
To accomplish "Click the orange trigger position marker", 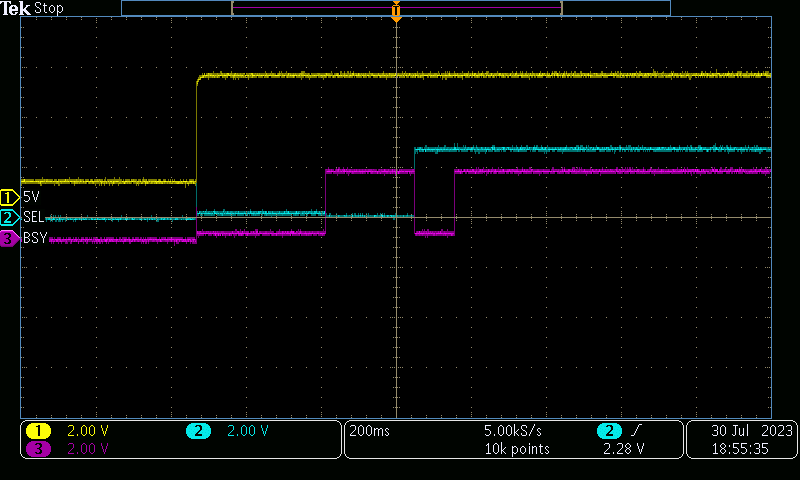I will [x=396, y=10].
